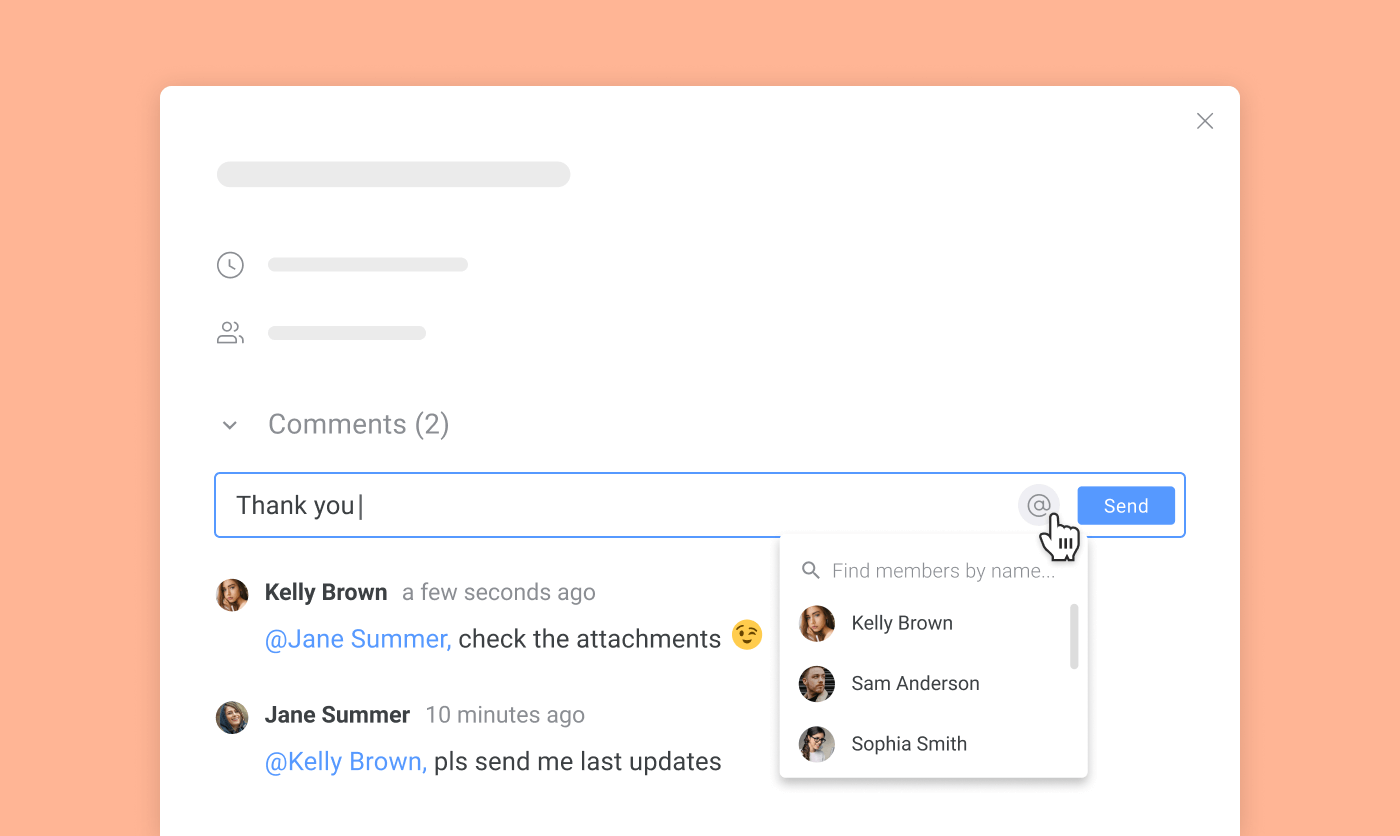Viewport: 1400px width, 836px height.
Task: Select Kelly Brown from the members dropdown
Action: [901, 623]
